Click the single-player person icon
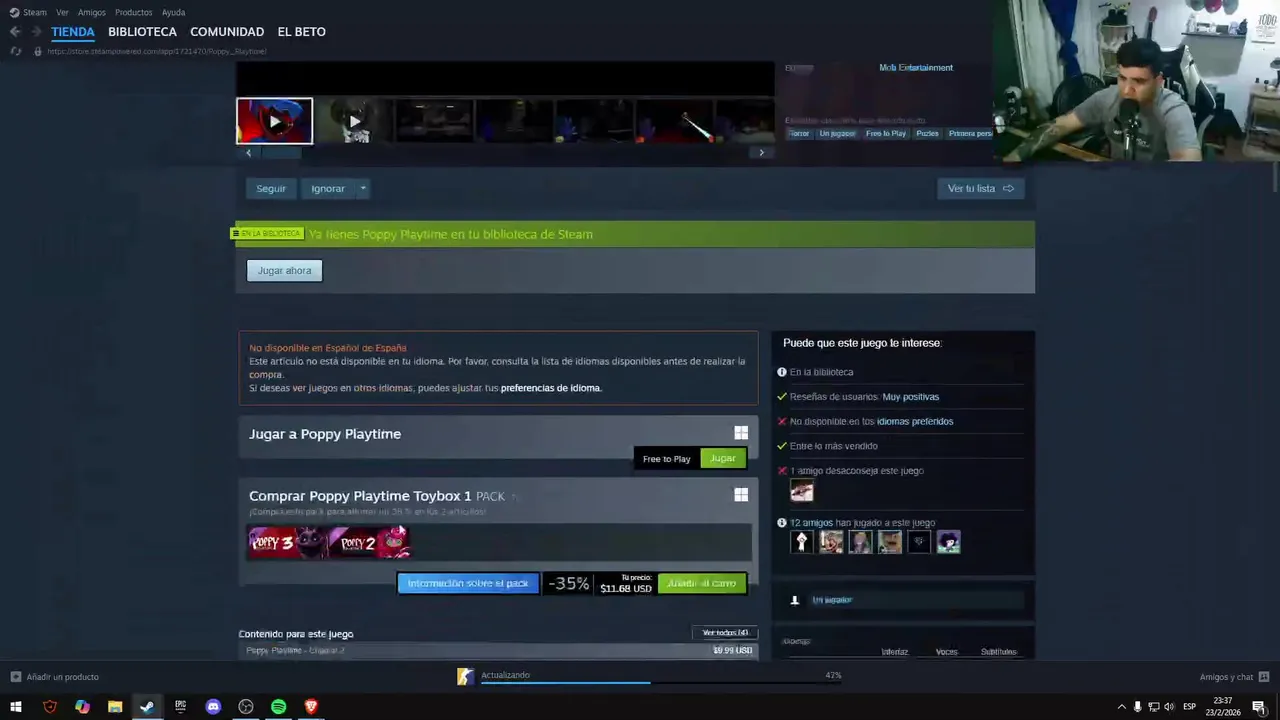 tap(795, 600)
